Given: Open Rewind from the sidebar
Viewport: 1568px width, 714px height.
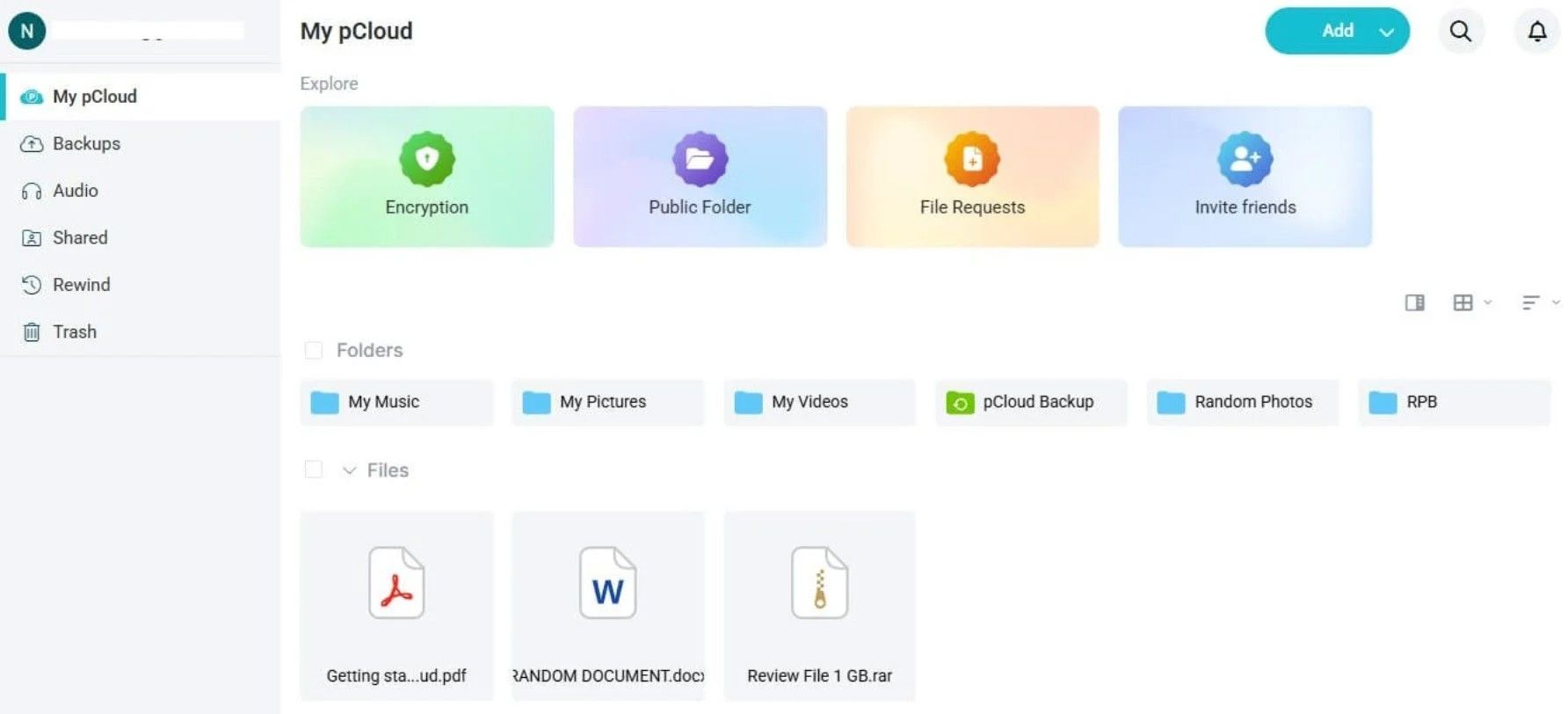Looking at the screenshot, I should [81, 285].
